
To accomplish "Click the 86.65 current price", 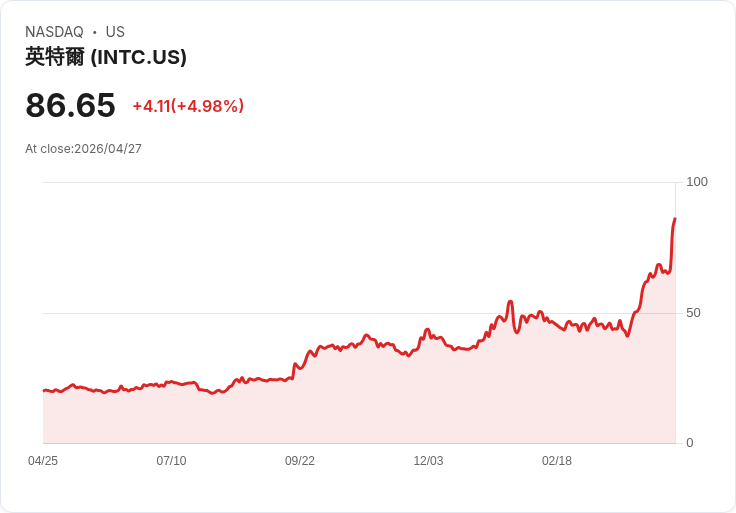I will (x=70, y=105).
